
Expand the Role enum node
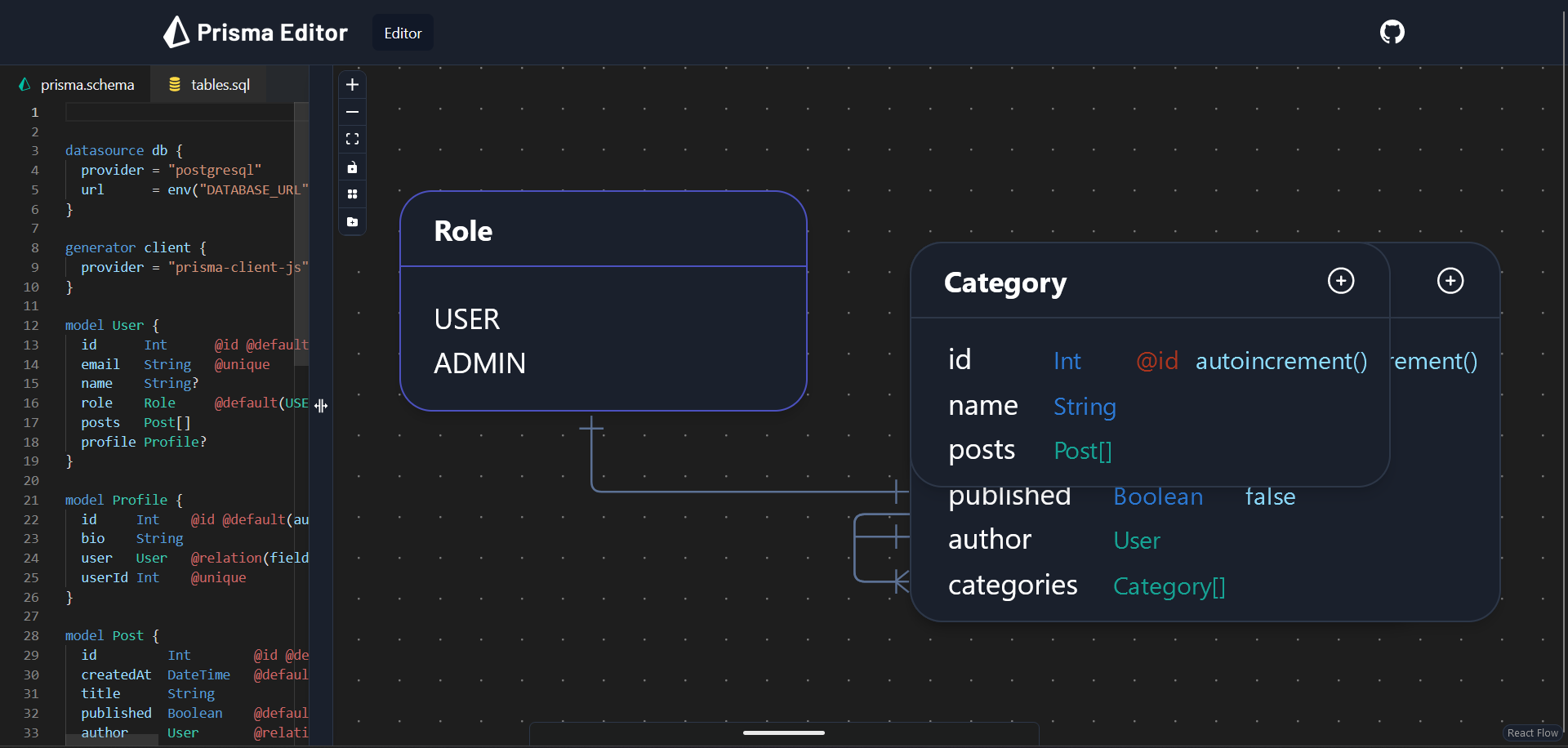(x=463, y=230)
